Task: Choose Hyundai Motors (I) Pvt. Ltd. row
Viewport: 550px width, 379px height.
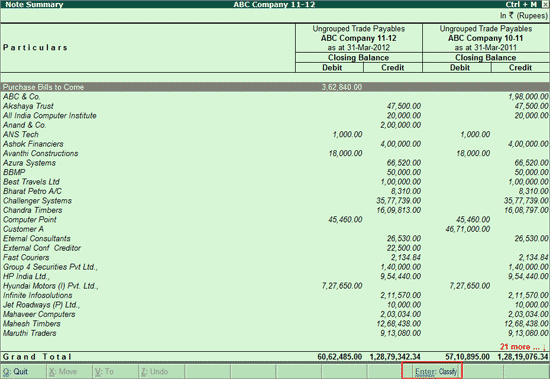Action: coord(275,286)
